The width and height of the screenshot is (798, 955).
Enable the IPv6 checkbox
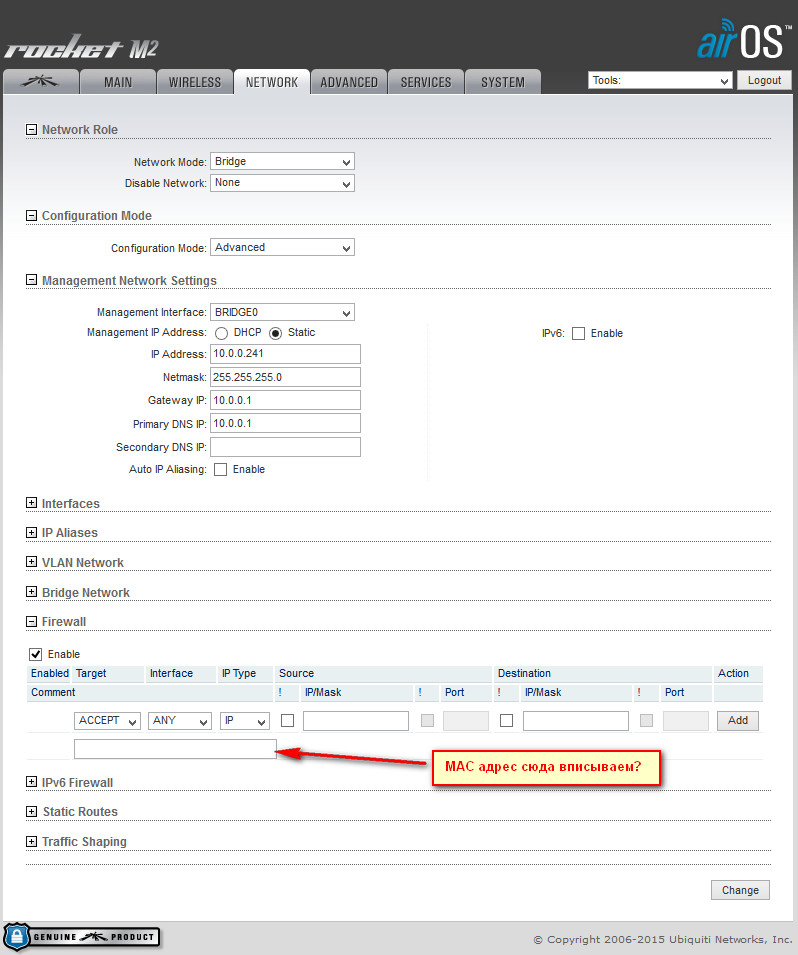(578, 333)
